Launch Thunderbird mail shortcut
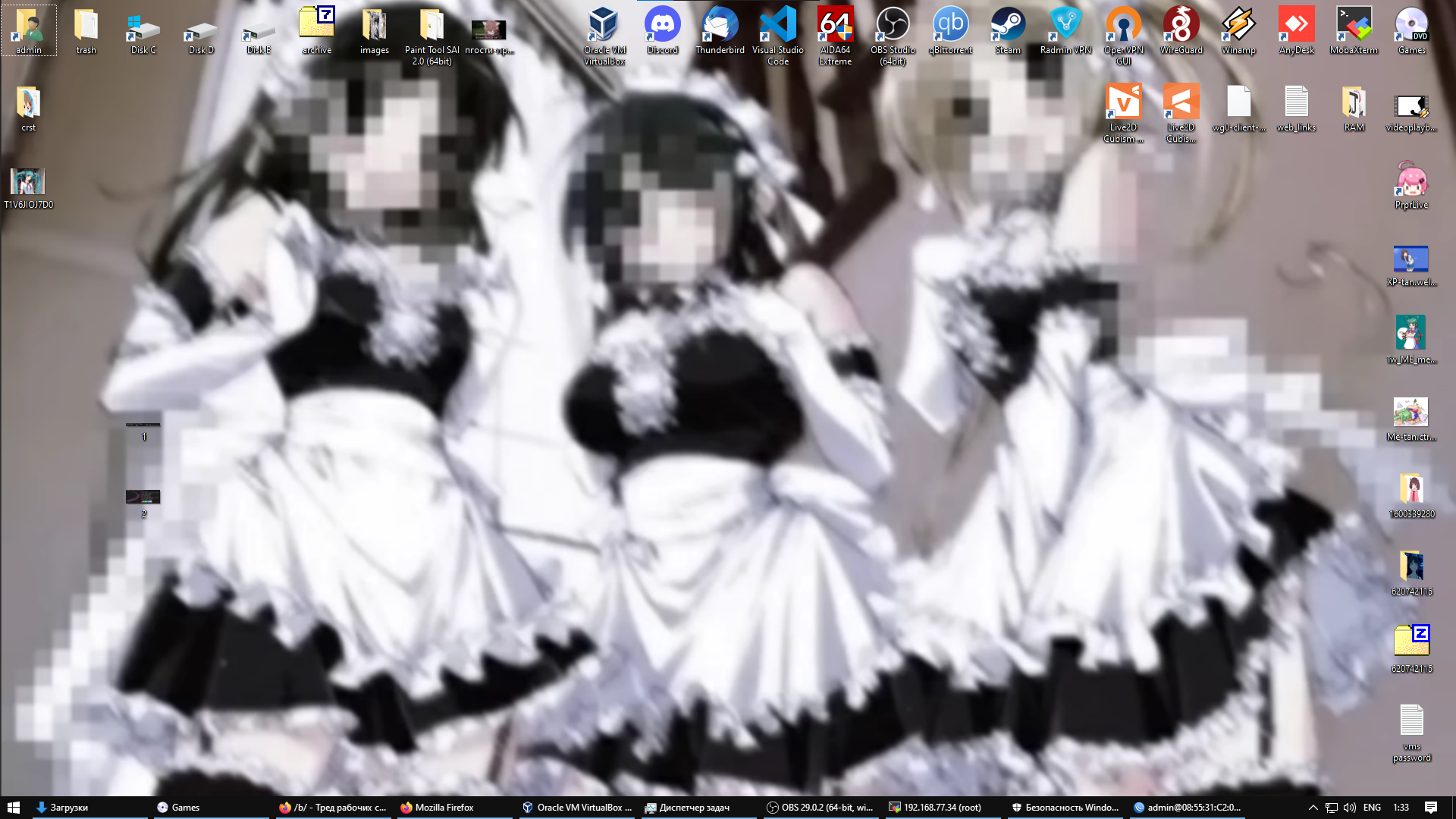This screenshot has width=1456, height=819. [x=720, y=30]
